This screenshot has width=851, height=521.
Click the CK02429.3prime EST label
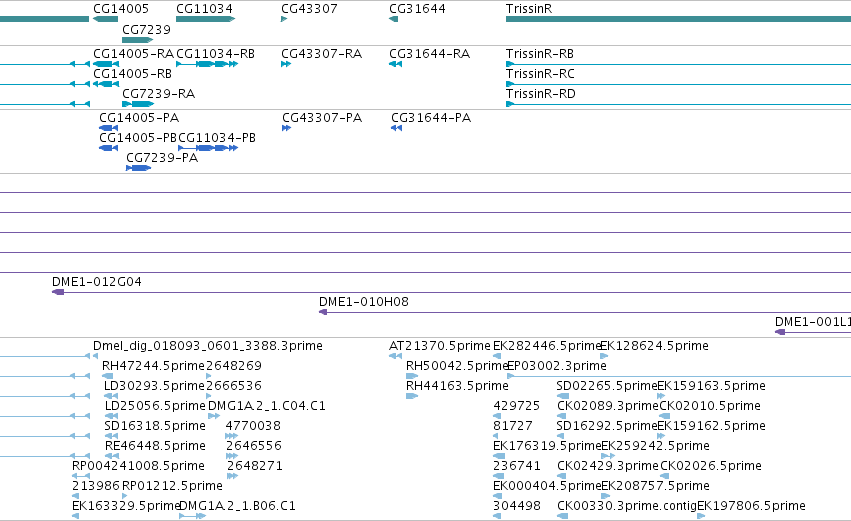(608, 466)
